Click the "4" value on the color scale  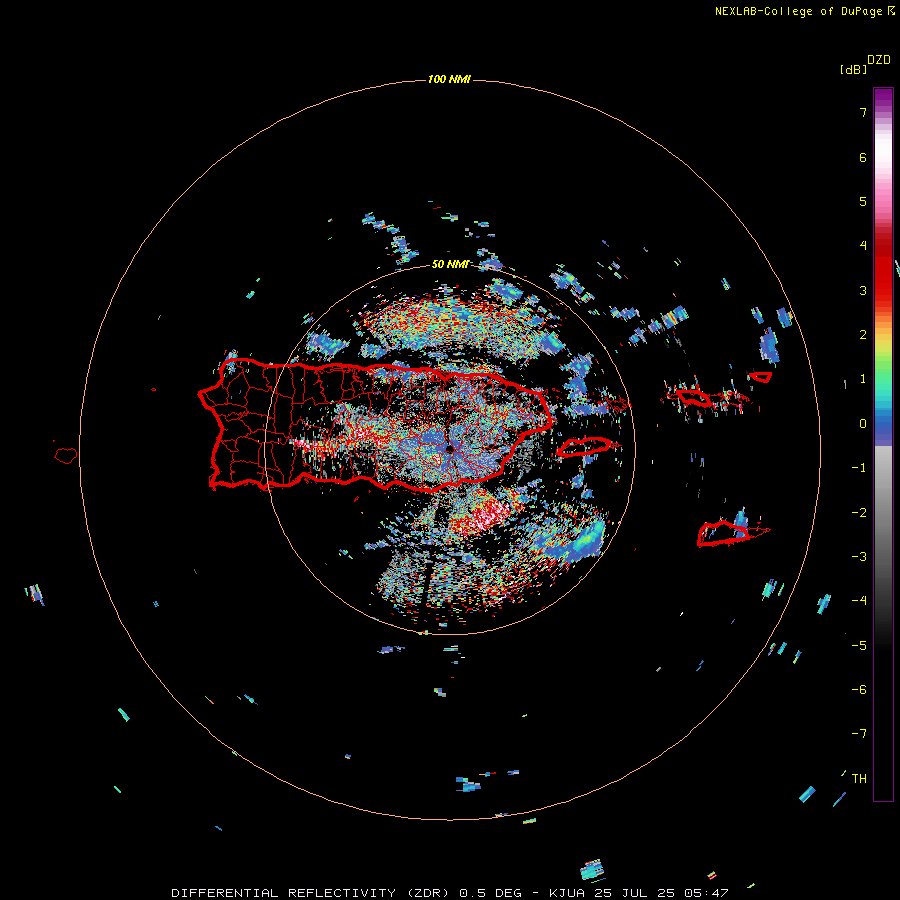click(x=863, y=246)
